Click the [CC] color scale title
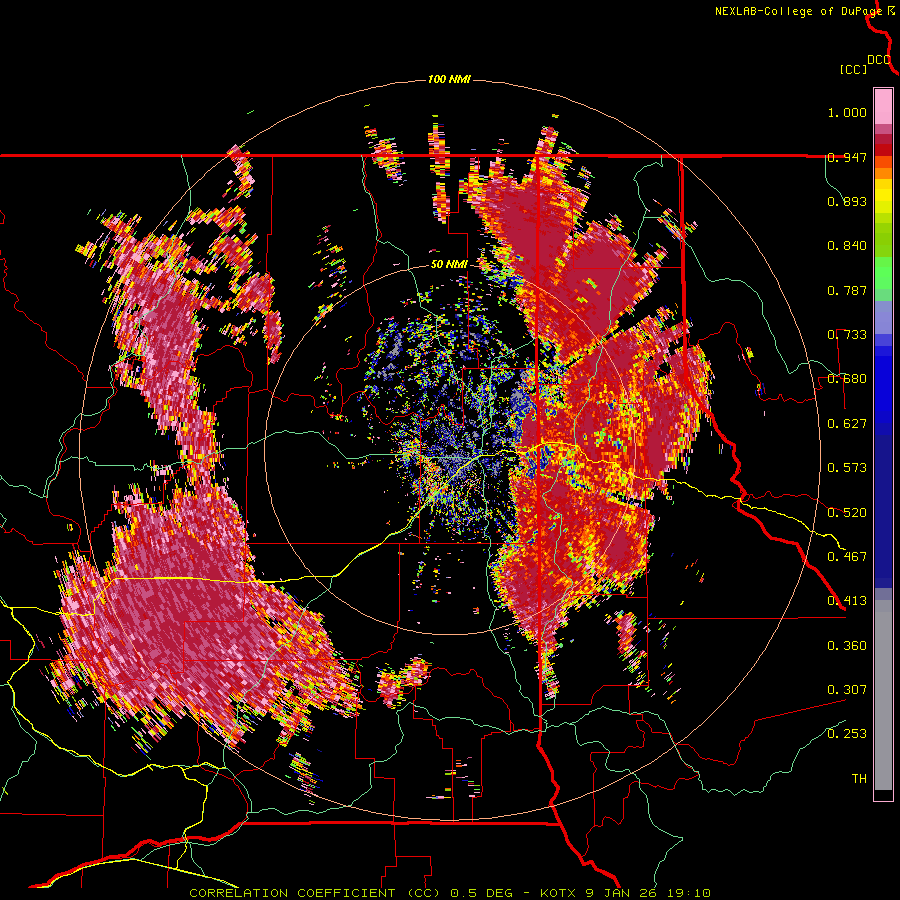This screenshot has height=900, width=900. (x=854, y=70)
